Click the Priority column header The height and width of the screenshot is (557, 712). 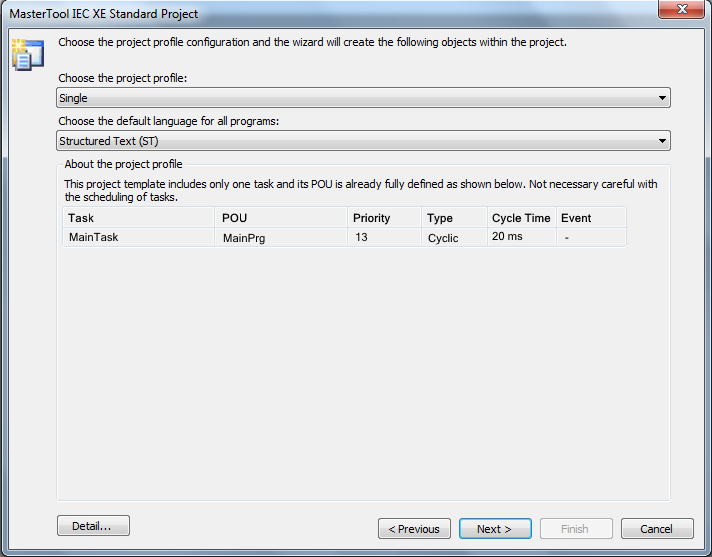pos(385,218)
